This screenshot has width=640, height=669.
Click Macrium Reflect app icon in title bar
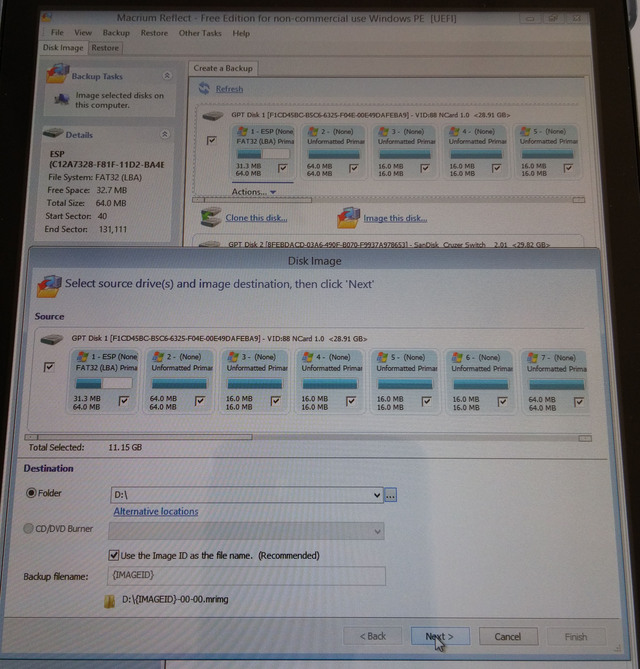pos(47,17)
